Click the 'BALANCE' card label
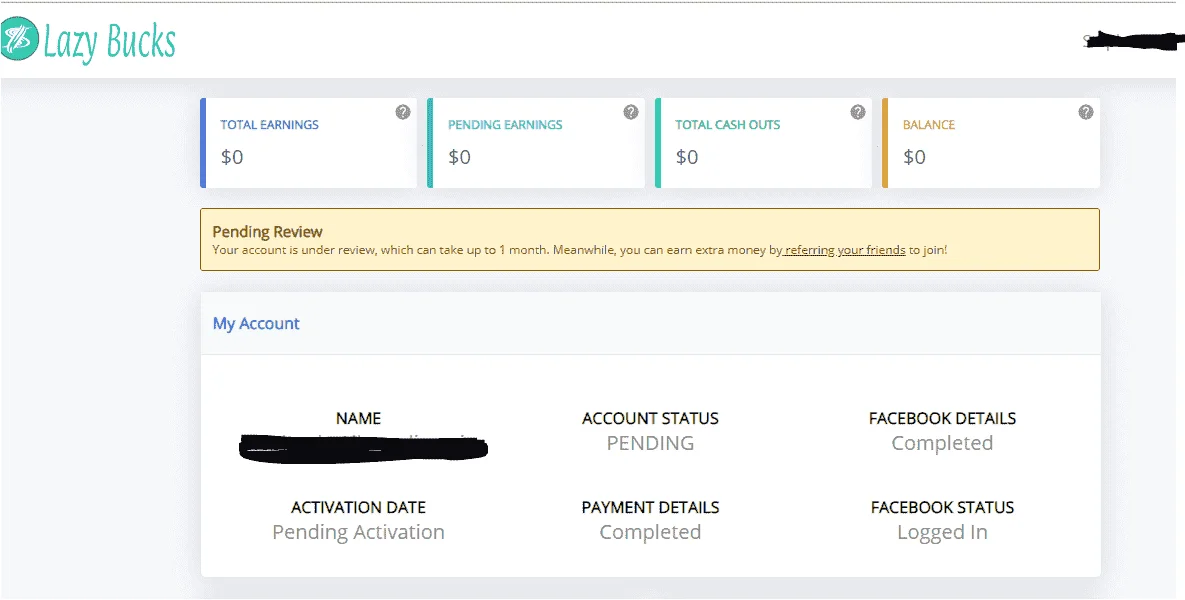 [929, 125]
